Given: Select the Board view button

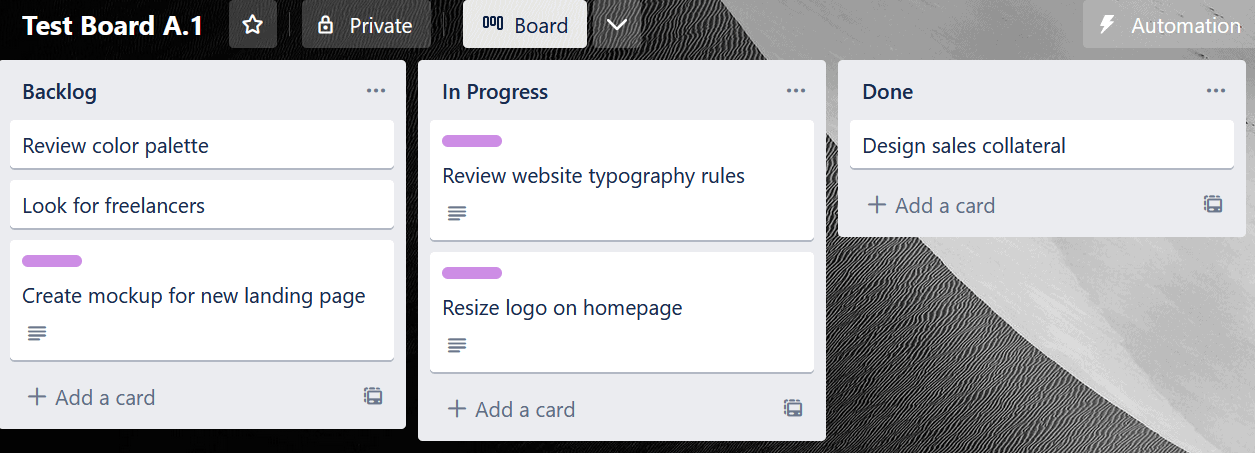Looking at the screenshot, I should pyautogui.click(x=525, y=25).
